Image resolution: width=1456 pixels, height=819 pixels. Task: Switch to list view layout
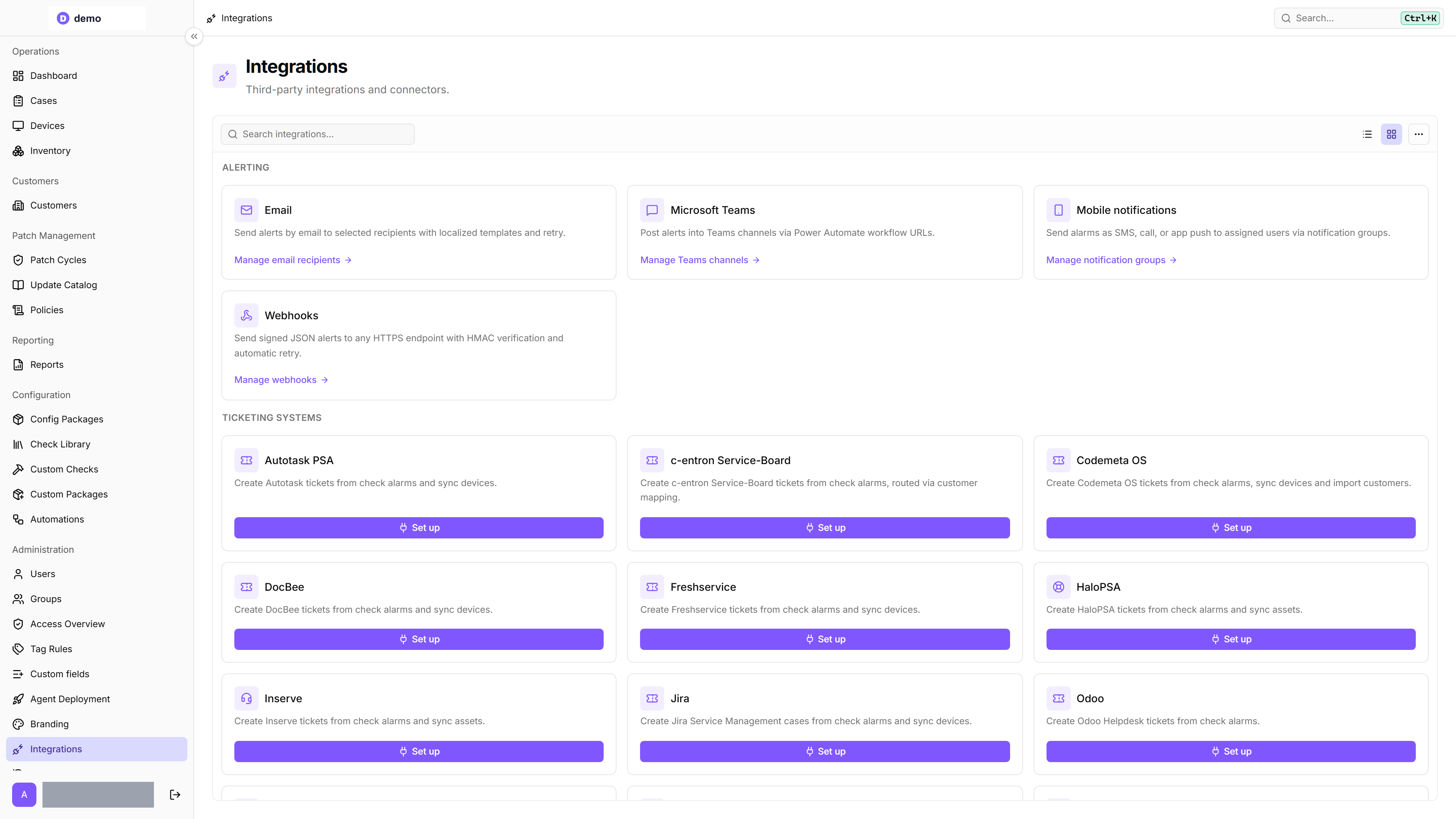(1367, 135)
